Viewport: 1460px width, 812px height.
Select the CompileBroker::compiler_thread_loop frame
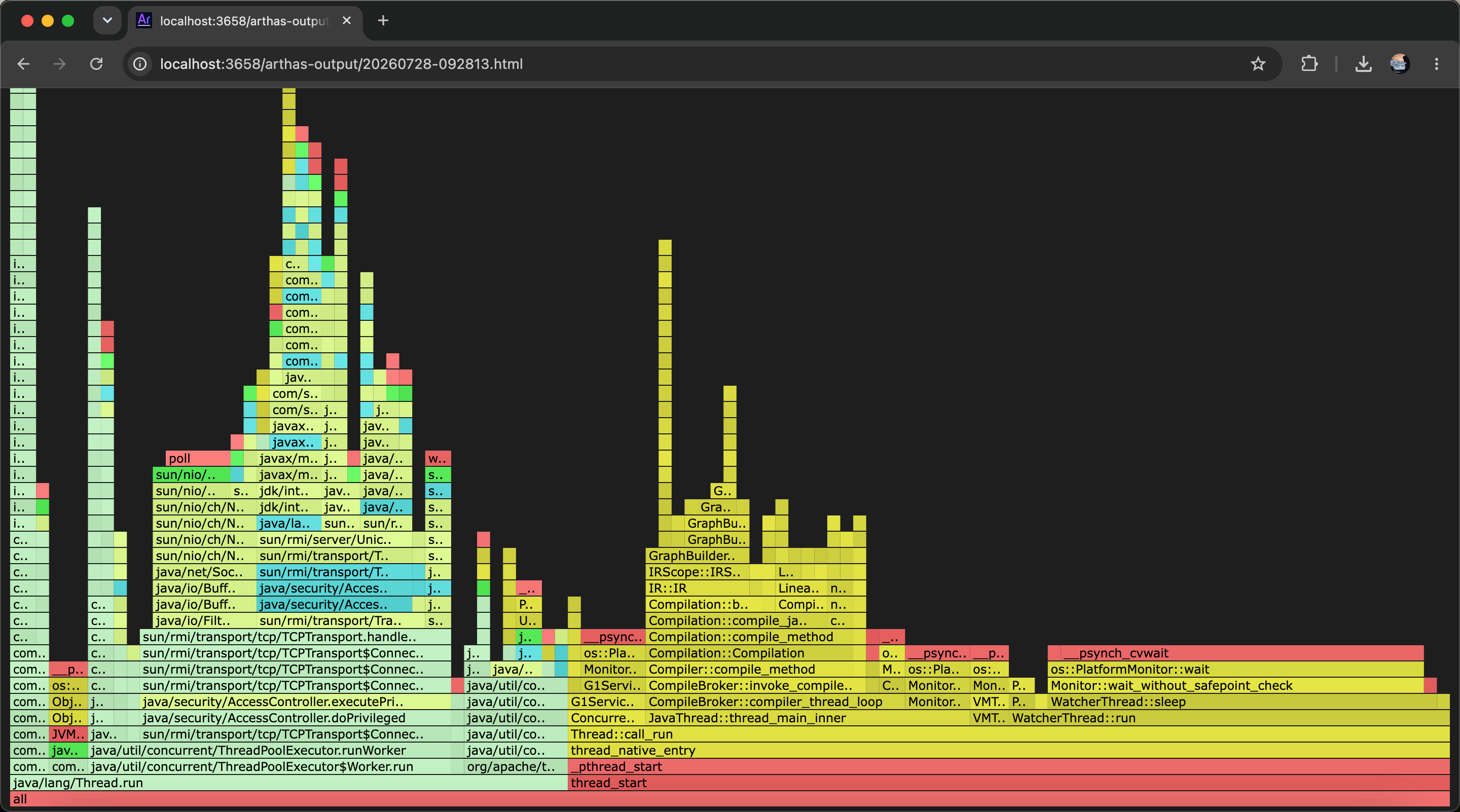click(x=775, y=702)
